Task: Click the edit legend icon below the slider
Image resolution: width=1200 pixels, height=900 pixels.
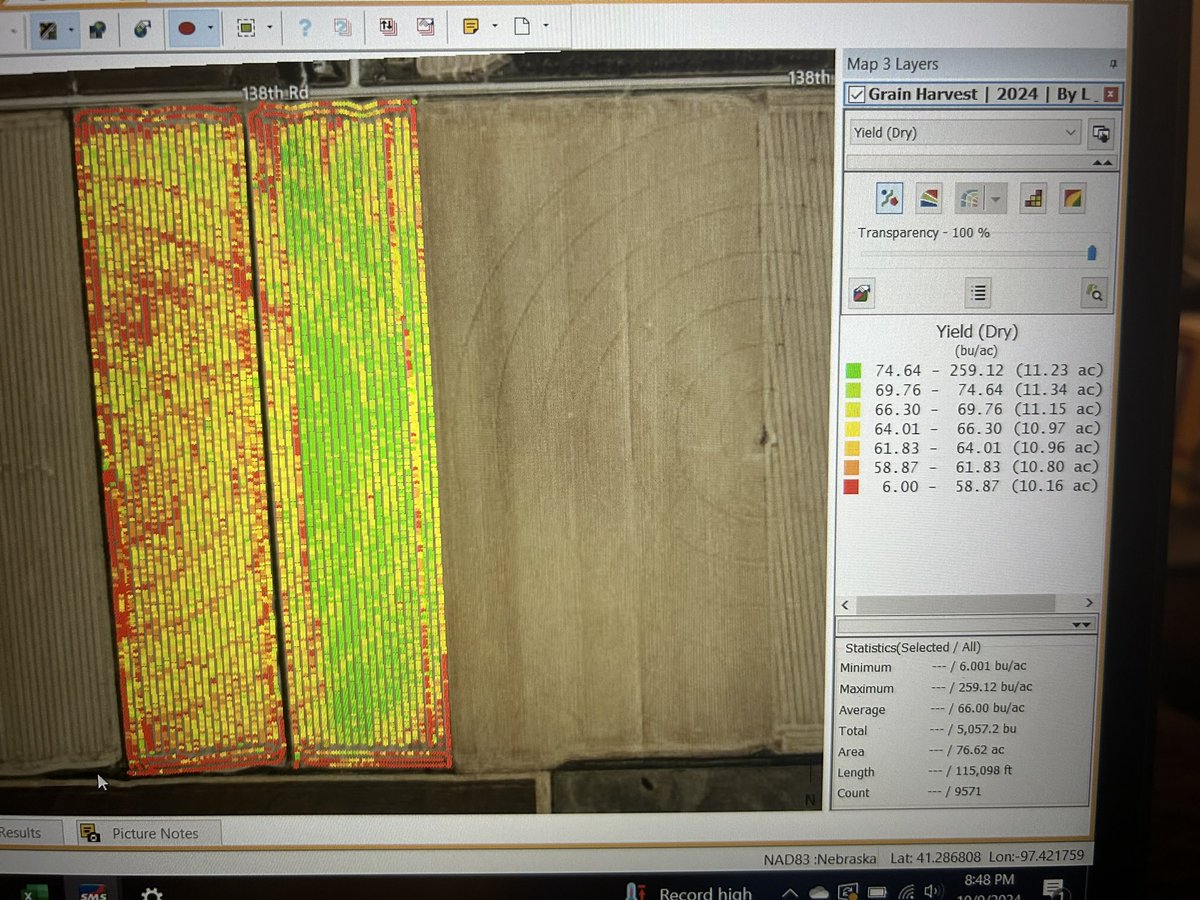Action: point(861,291)
